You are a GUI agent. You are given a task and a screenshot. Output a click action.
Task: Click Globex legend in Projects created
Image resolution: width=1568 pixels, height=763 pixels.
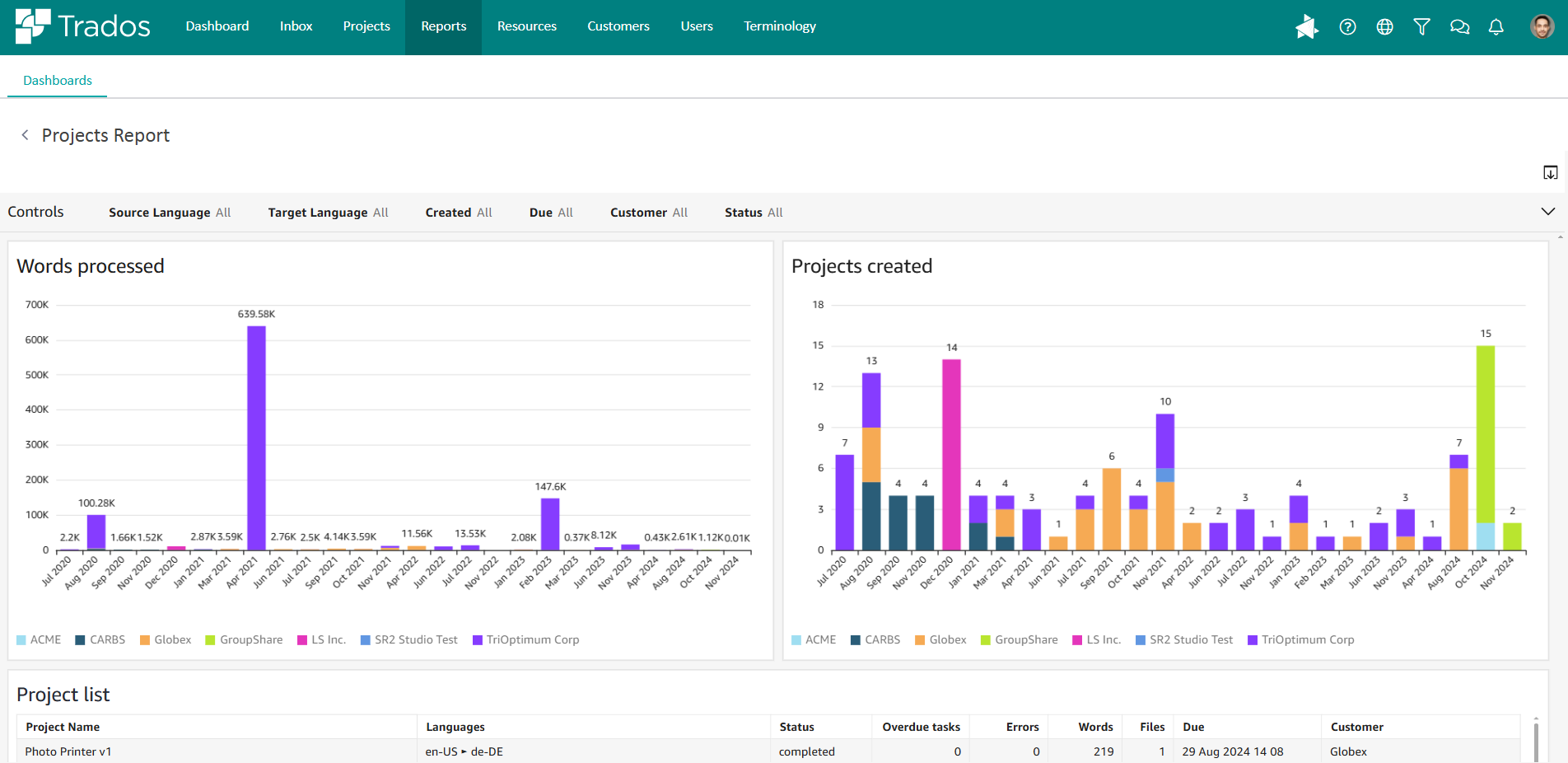pyautogui.click(x=940, y=640)
